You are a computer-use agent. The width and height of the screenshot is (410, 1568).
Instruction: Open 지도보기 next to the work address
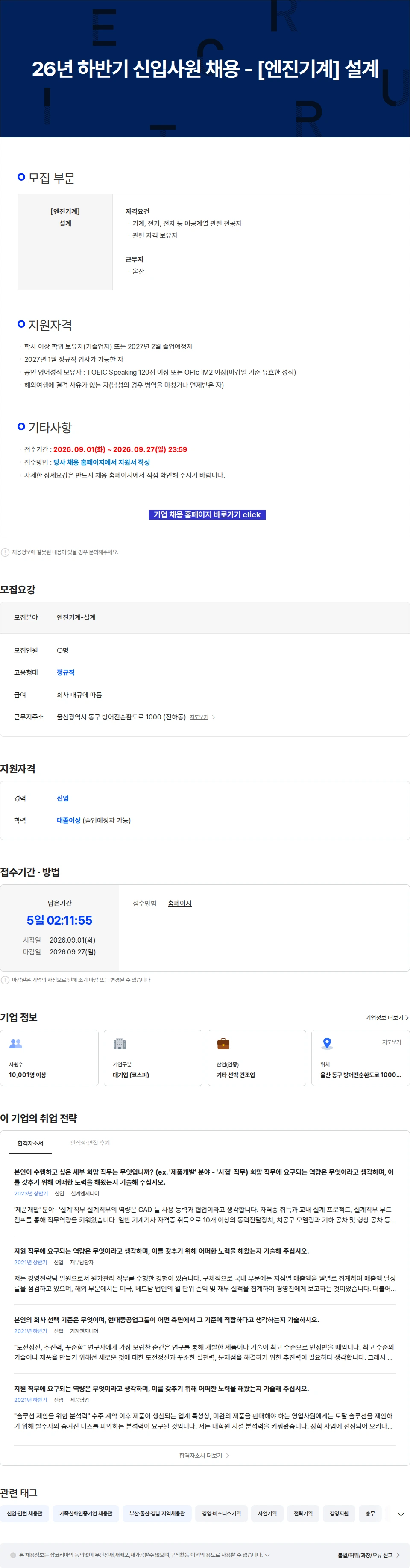pos(199,717)
